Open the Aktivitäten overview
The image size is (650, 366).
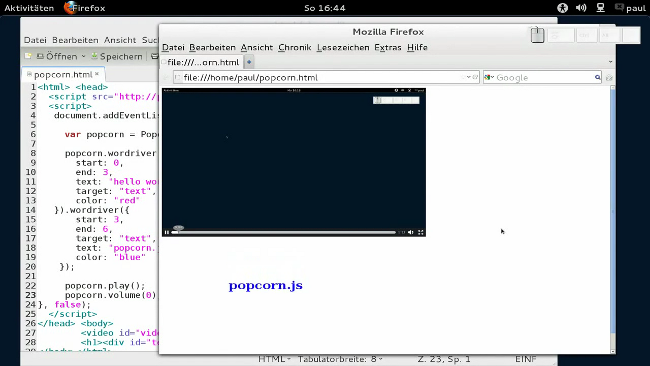pos(29,8)
